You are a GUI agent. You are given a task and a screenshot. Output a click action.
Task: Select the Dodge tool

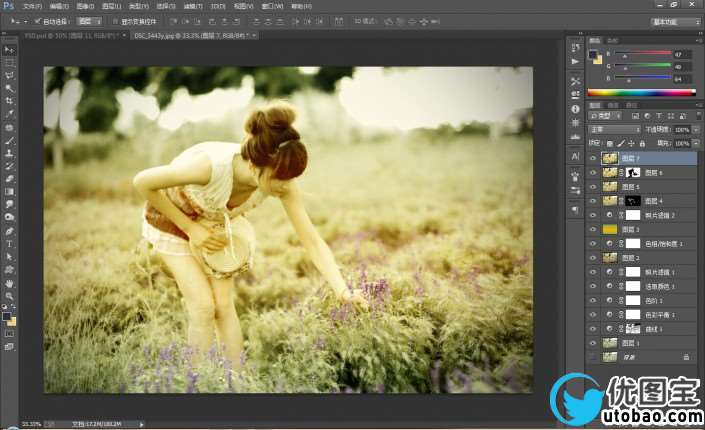click(9, 217)
